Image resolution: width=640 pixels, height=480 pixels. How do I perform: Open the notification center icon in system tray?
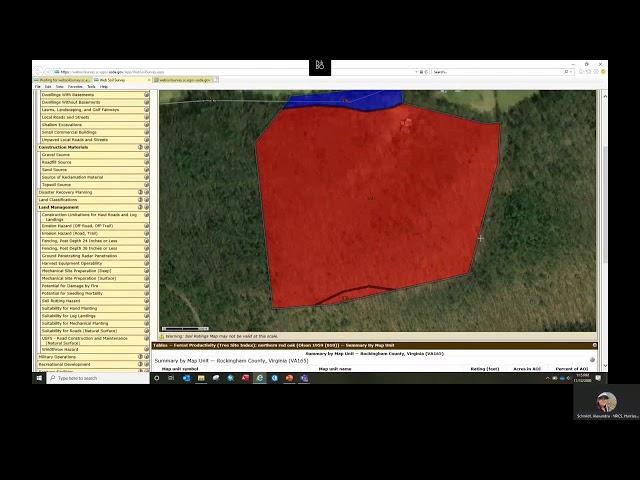pos(598,378)
